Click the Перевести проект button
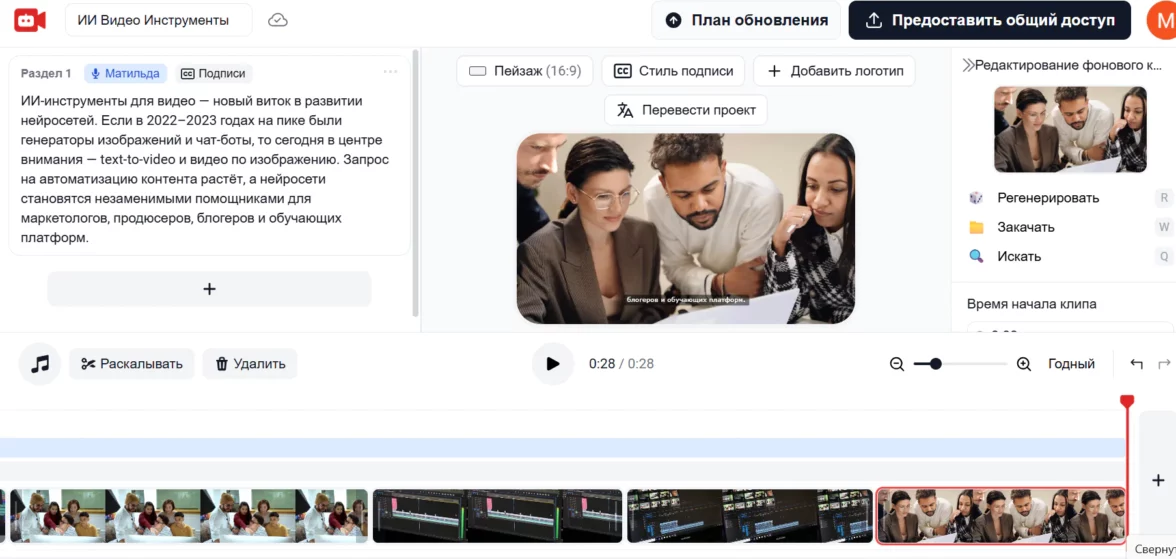This screenshot has width=1176, height=559. (686, 110)
